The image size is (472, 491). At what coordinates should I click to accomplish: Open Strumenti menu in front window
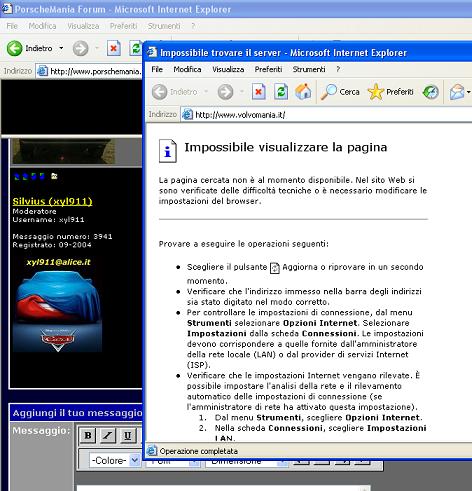click(309, 69)
